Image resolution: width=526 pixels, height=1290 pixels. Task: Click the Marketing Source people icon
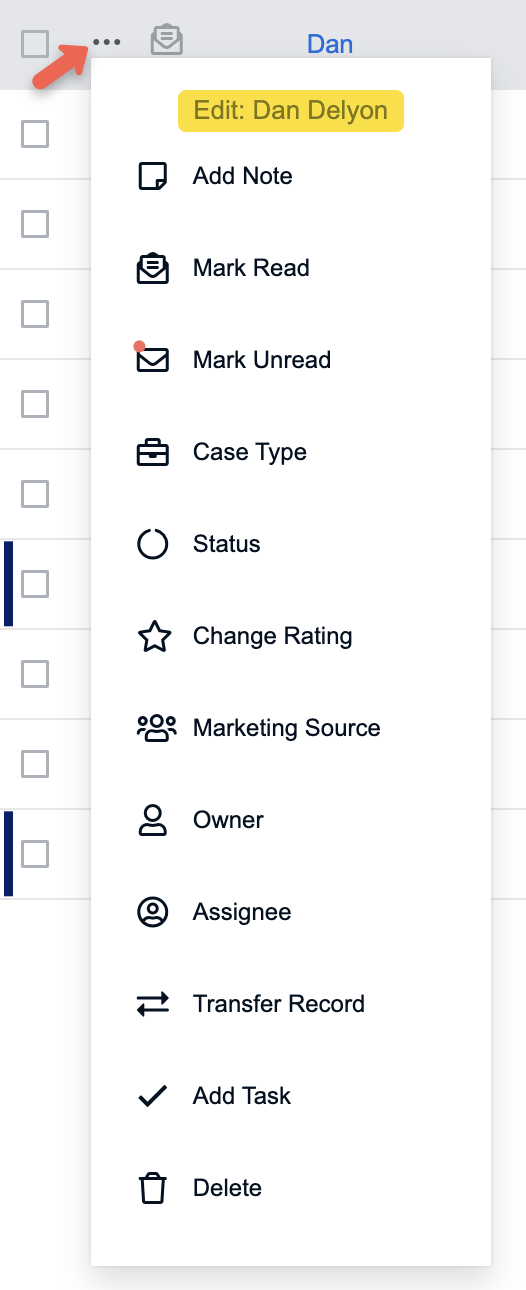[x=156, y=728]
